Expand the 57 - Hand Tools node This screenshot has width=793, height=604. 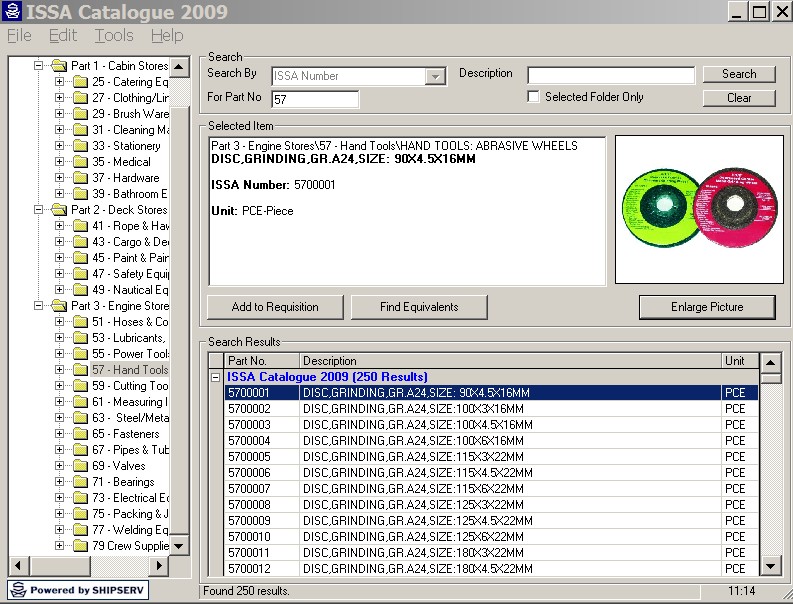pos(59,370)
